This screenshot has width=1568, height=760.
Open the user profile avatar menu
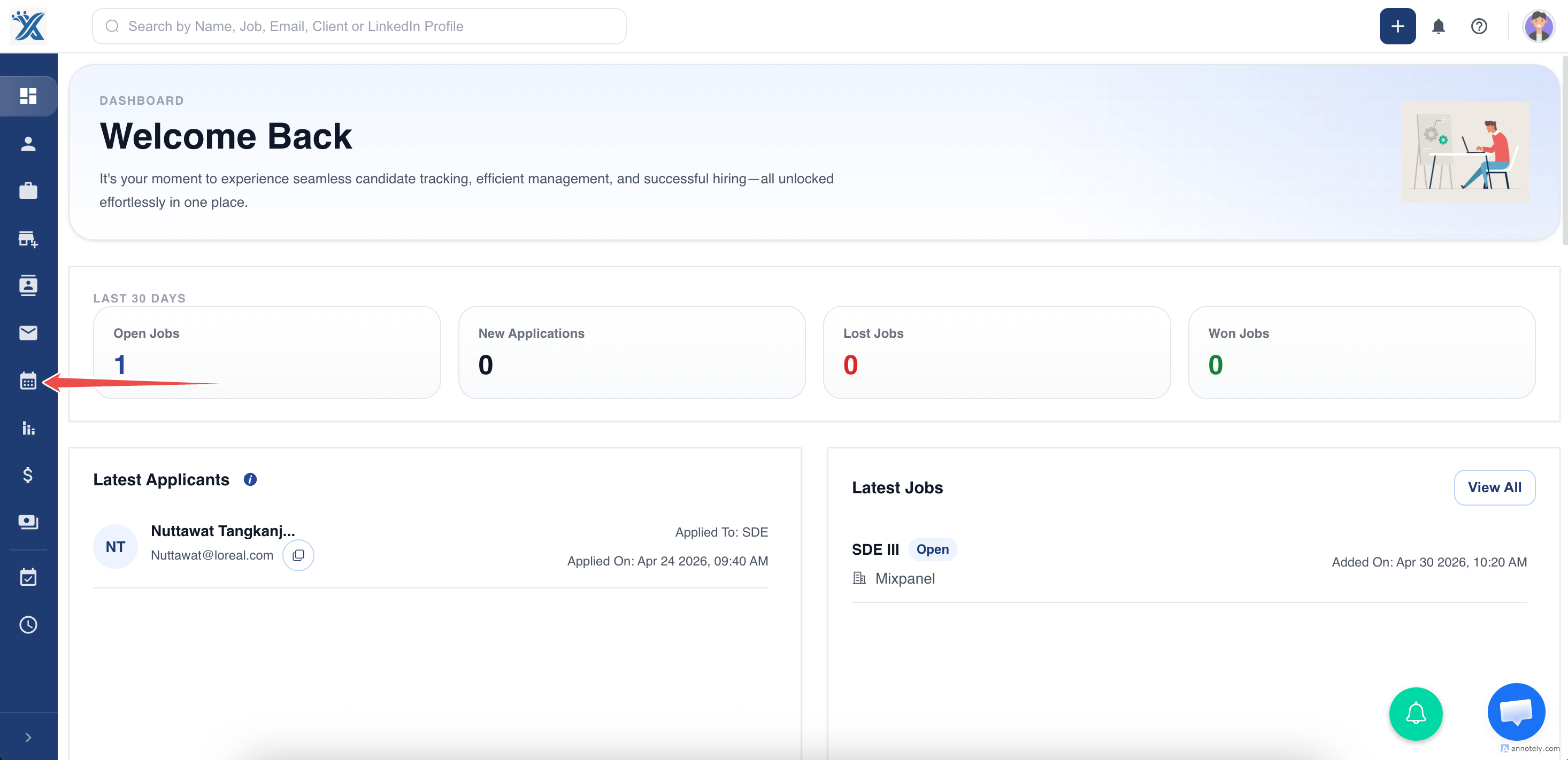coord(1538,26)
